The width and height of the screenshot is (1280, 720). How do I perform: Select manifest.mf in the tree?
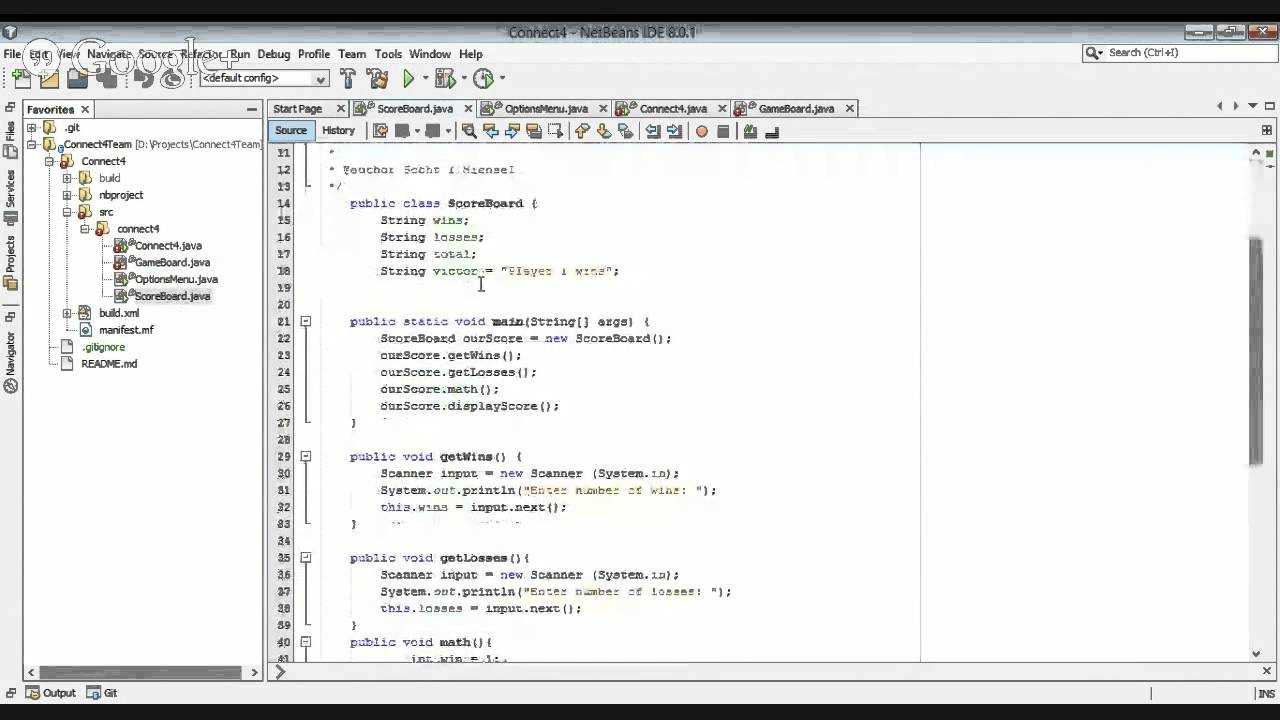pyautogui.click(x=126, y=330)
